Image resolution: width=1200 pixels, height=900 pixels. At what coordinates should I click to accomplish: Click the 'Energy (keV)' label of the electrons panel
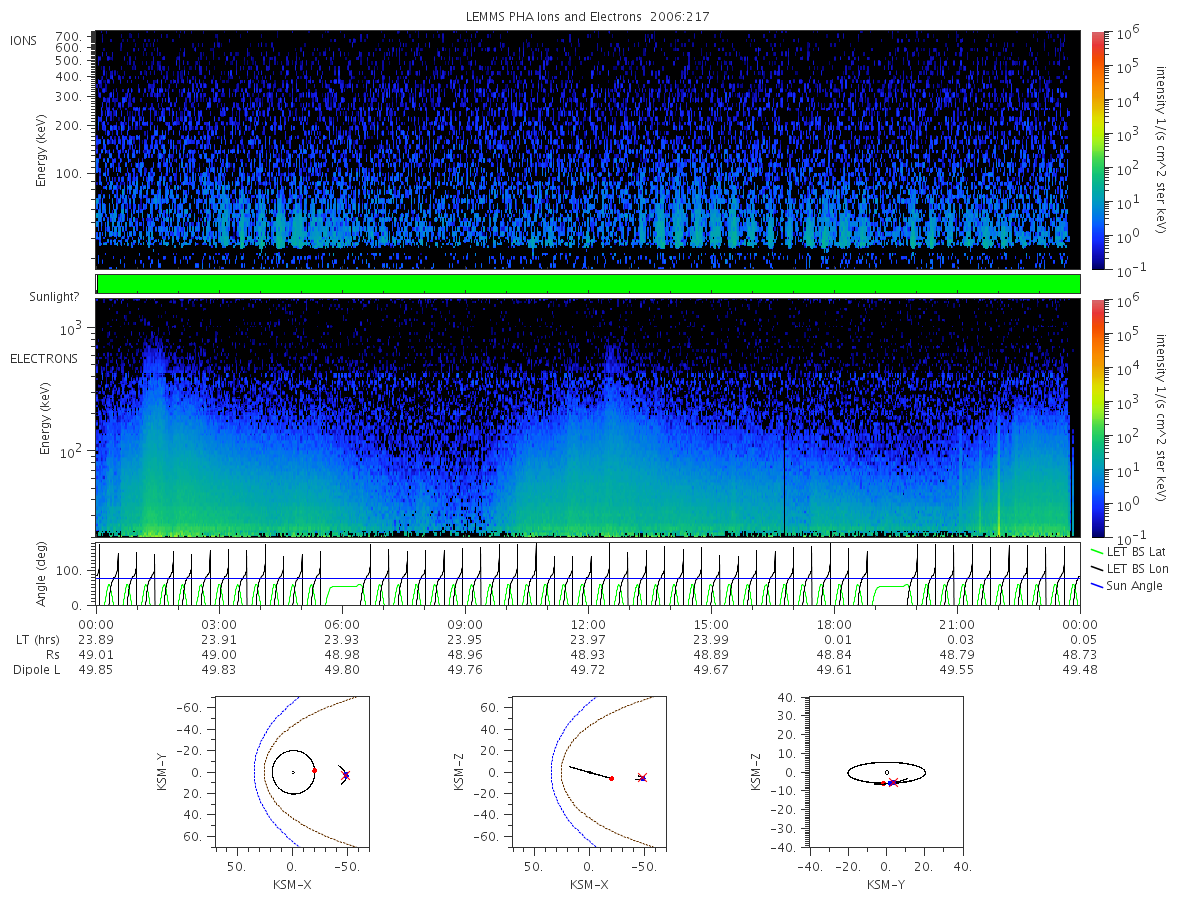43,418
